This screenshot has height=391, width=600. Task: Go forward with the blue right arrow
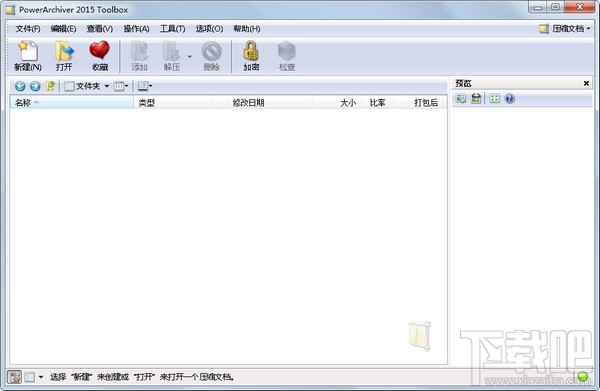click(35, 86)
